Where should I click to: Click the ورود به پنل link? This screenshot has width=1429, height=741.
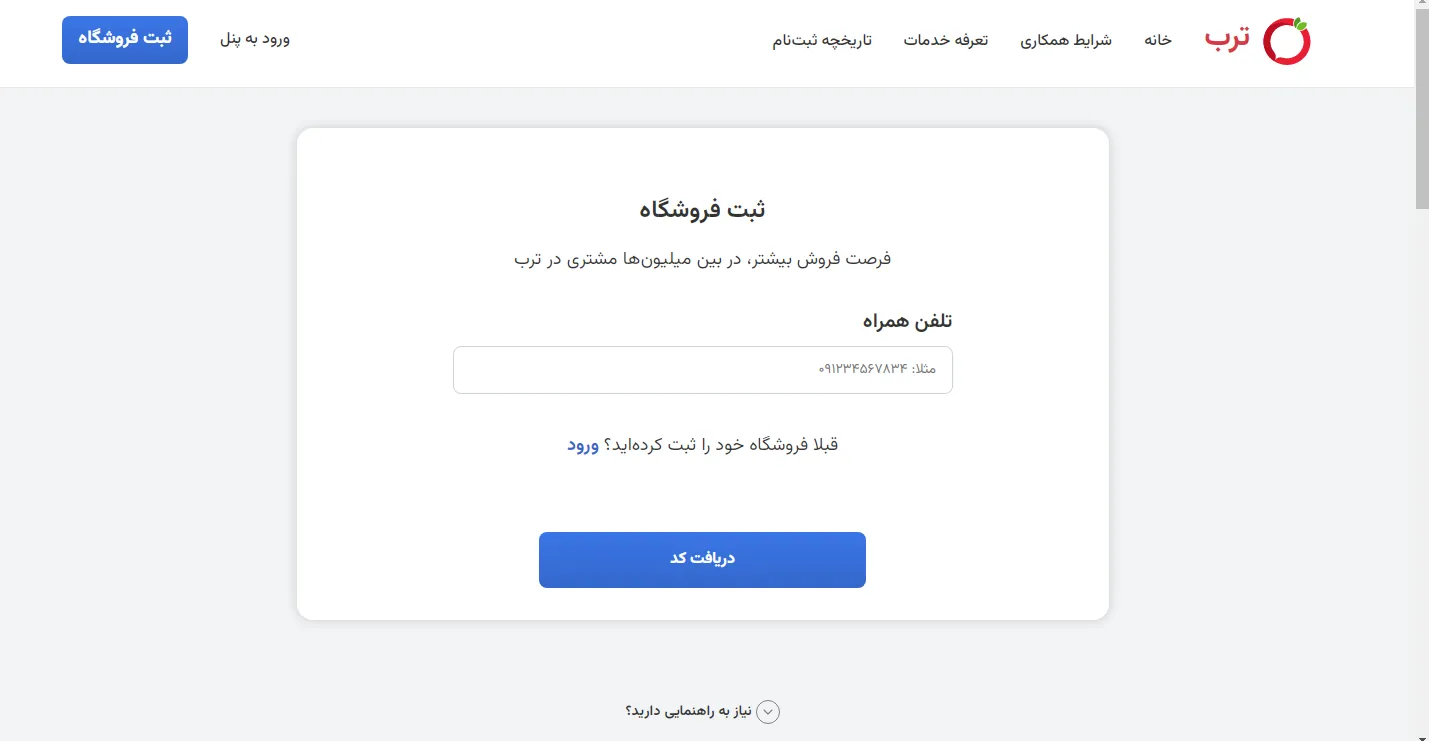(255, 39)
